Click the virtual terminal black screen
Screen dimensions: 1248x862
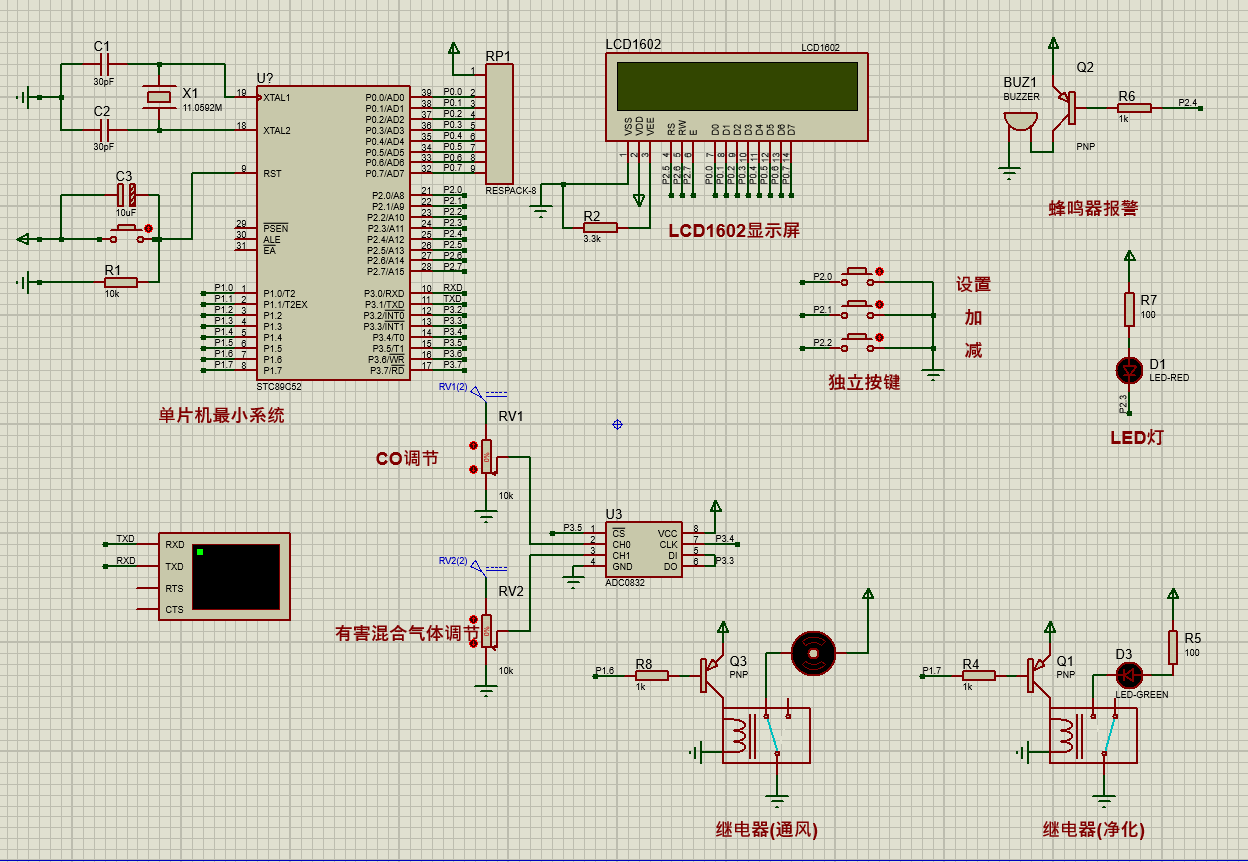pos(238,577)
